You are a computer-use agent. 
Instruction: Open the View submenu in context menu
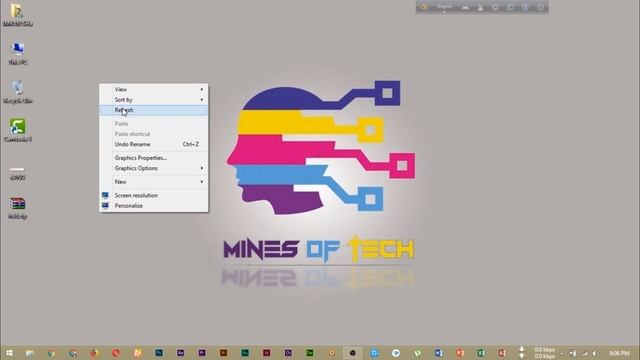[153, 89]
